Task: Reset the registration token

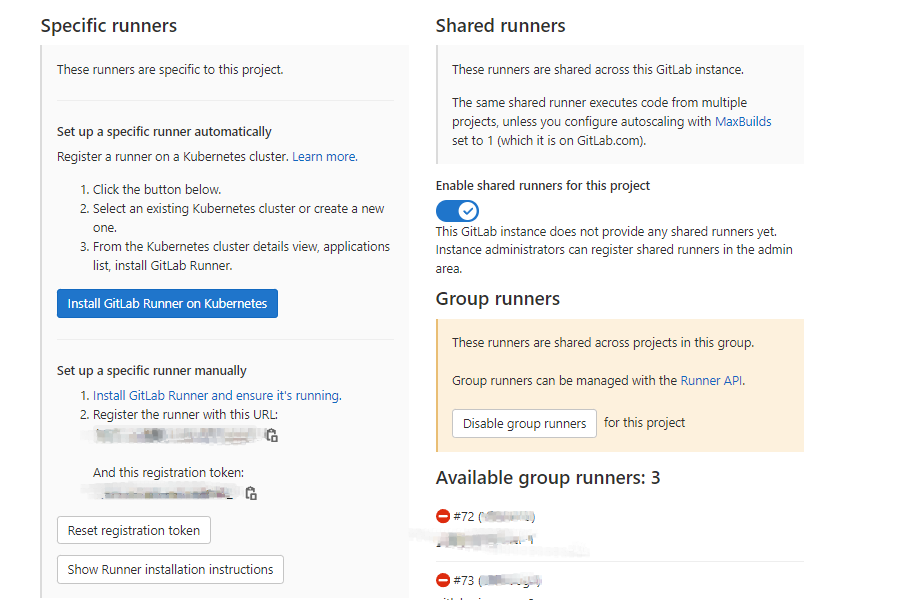Action: [x=134, y=531]
